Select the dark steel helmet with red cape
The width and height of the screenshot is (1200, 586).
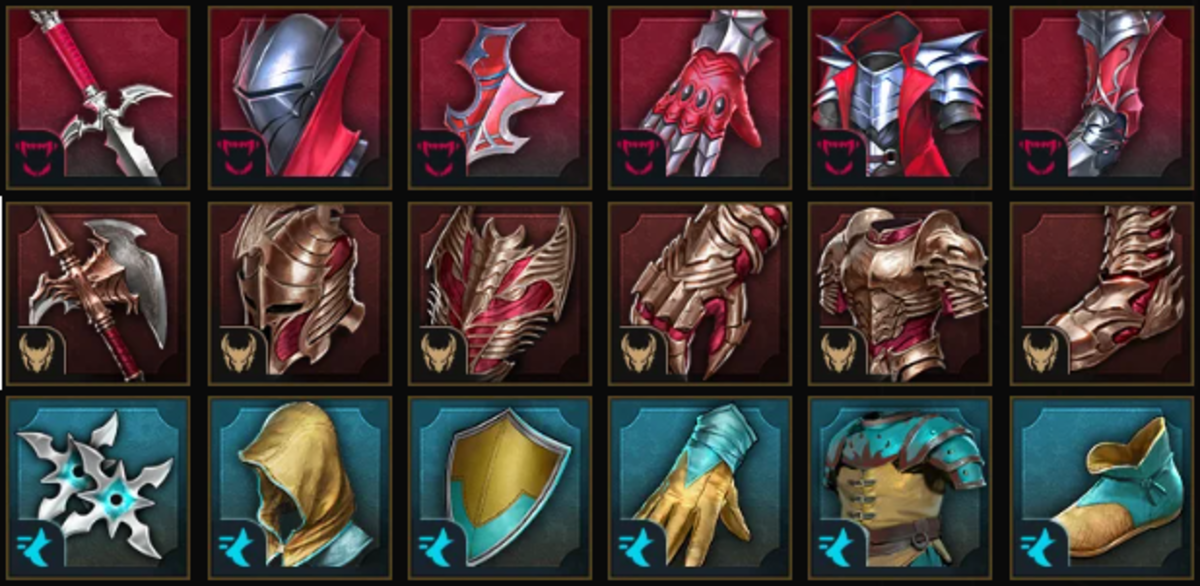[x=299, y=97]
